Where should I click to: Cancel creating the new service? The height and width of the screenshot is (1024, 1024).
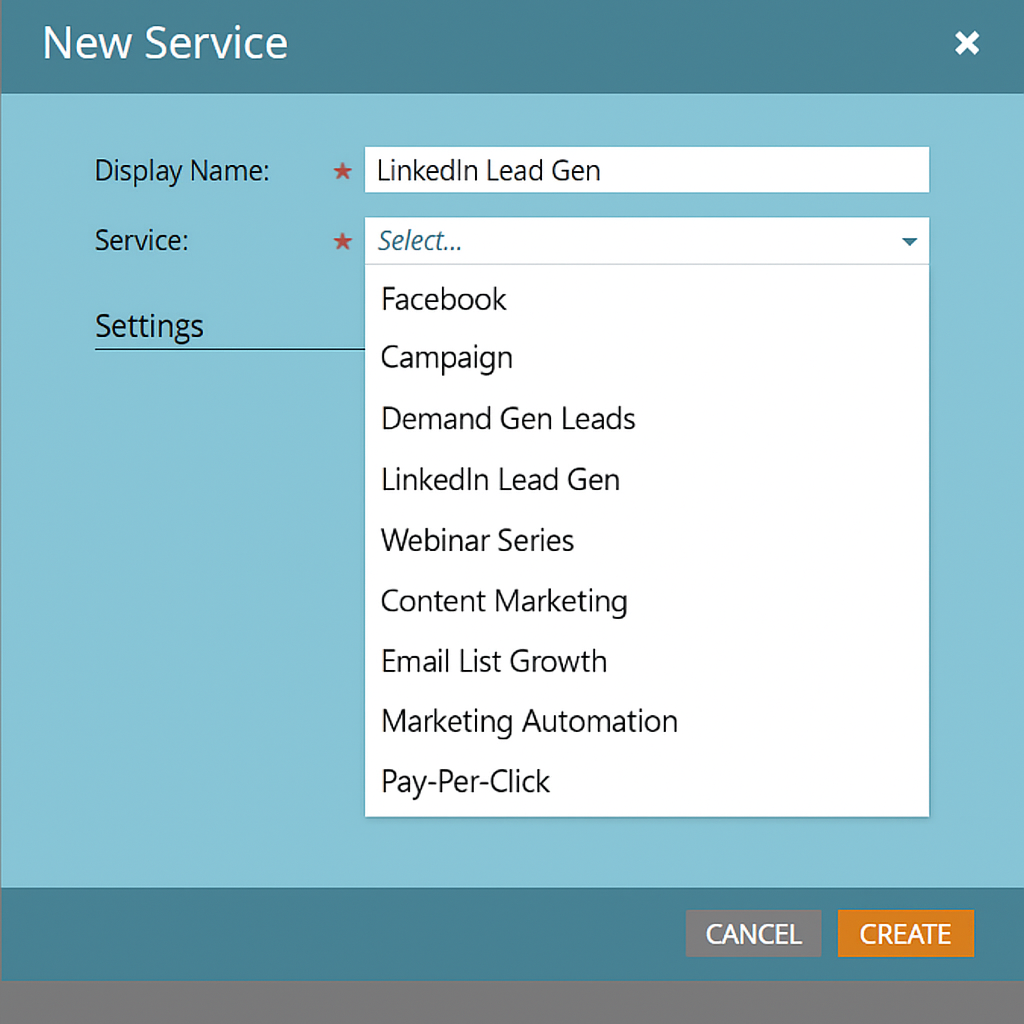[753, 934]
